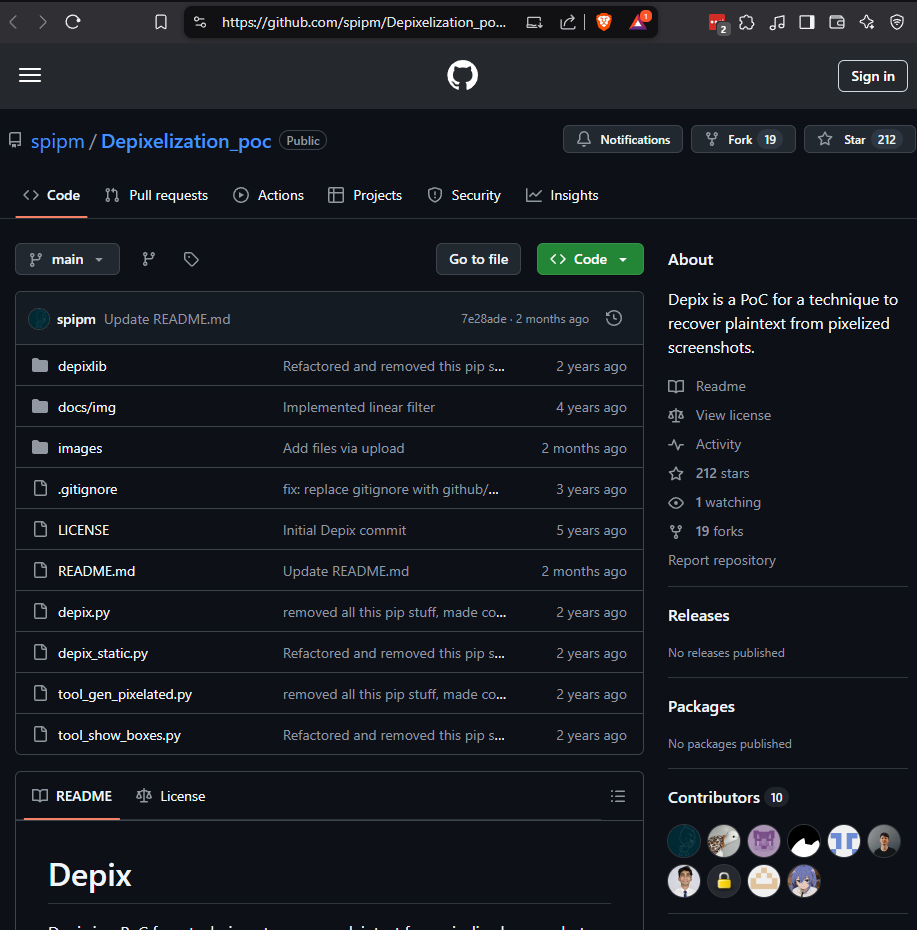Open the depix.py file
This screenshot has height=930, width=917.
84,612
